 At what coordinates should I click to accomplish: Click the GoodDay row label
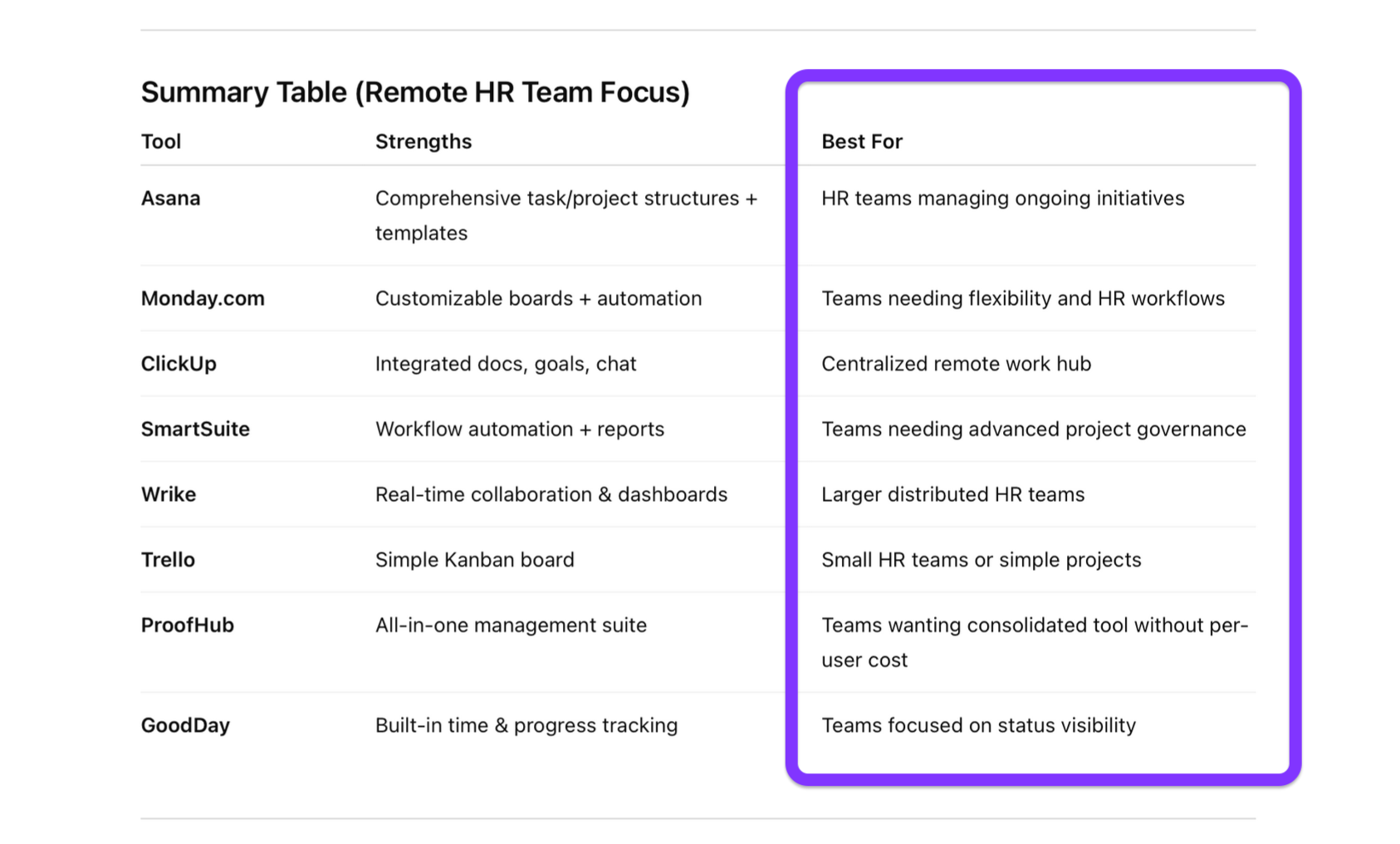point(185,725)
